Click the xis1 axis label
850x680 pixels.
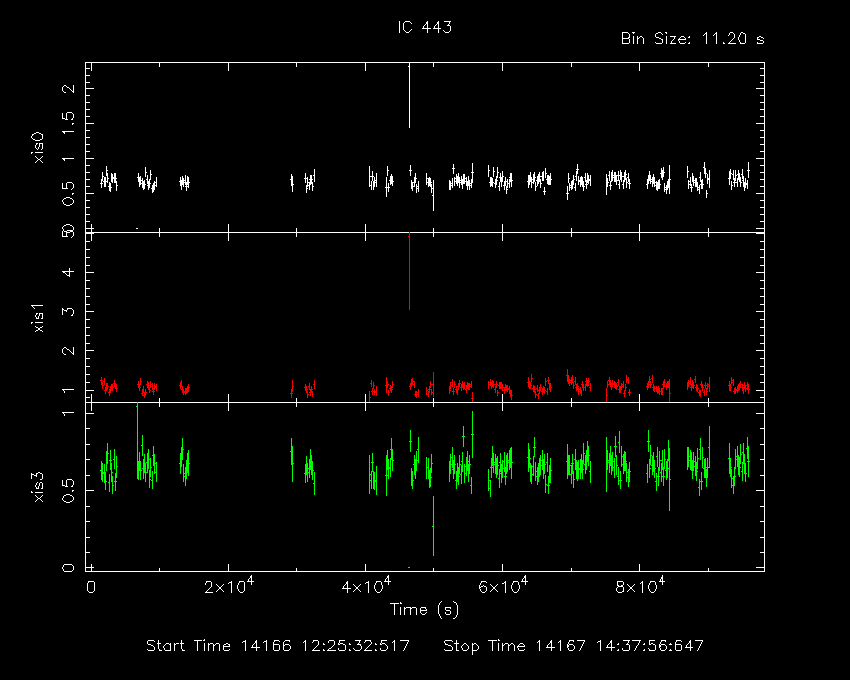tap(38, 318)
